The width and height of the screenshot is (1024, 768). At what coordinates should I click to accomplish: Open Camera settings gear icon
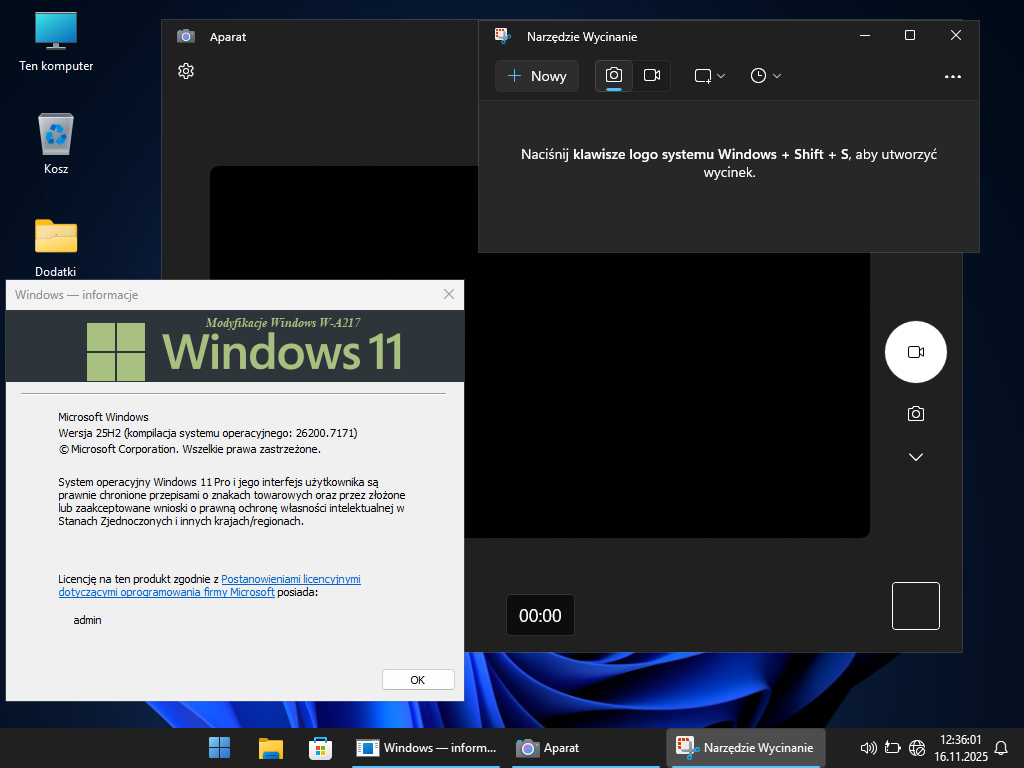pyautogui.click(x=185, y=71)
